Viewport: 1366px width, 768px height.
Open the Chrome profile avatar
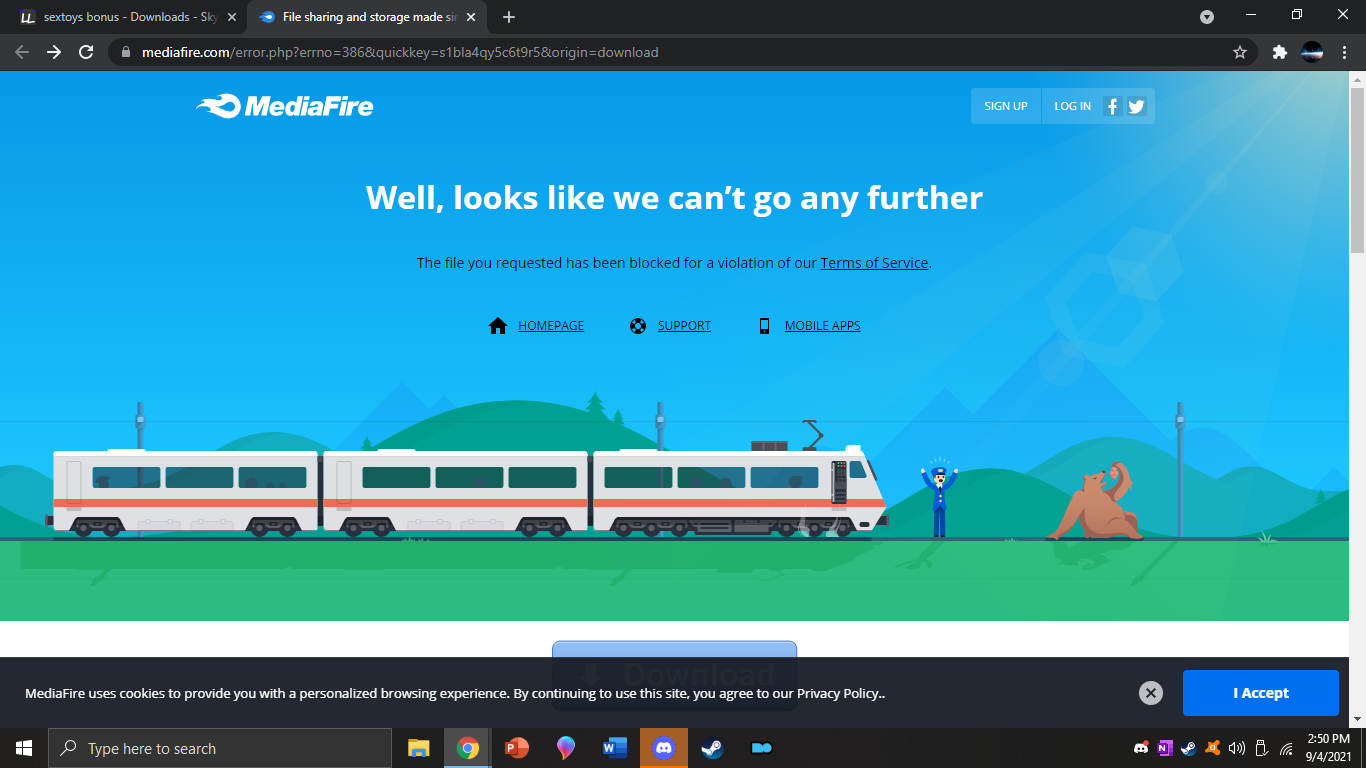1312,52
